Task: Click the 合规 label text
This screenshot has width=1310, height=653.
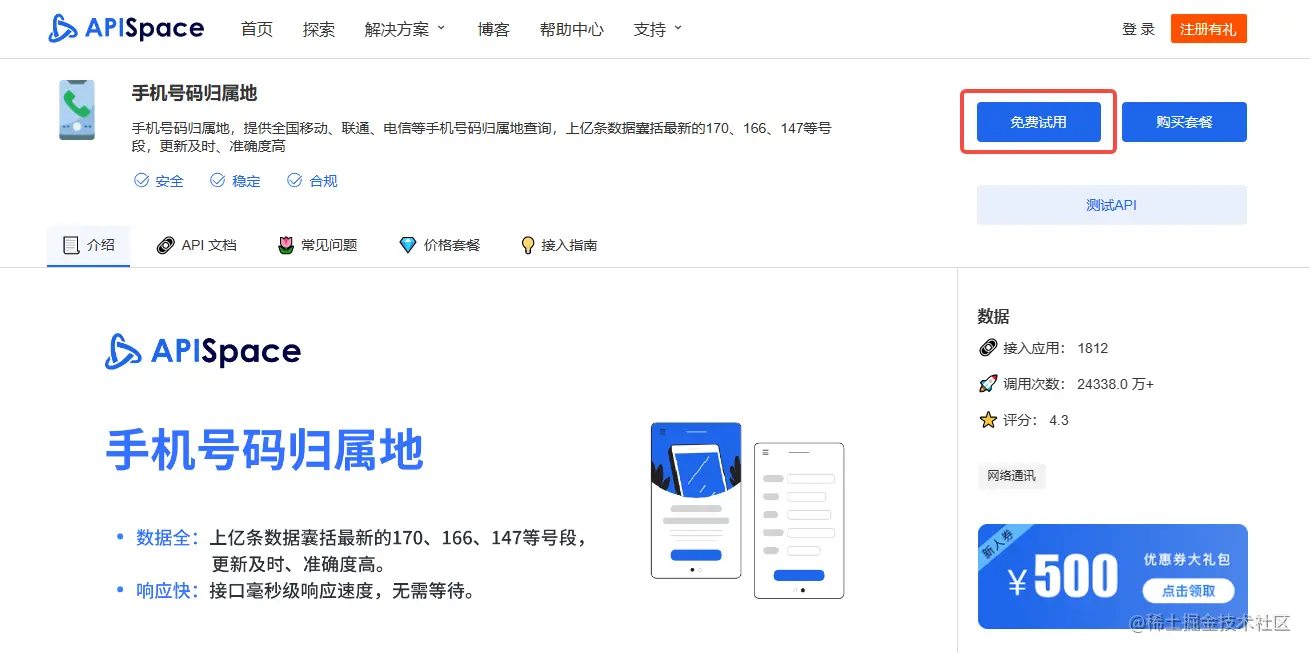Action: pyautogui.click(x=324, y=181)
